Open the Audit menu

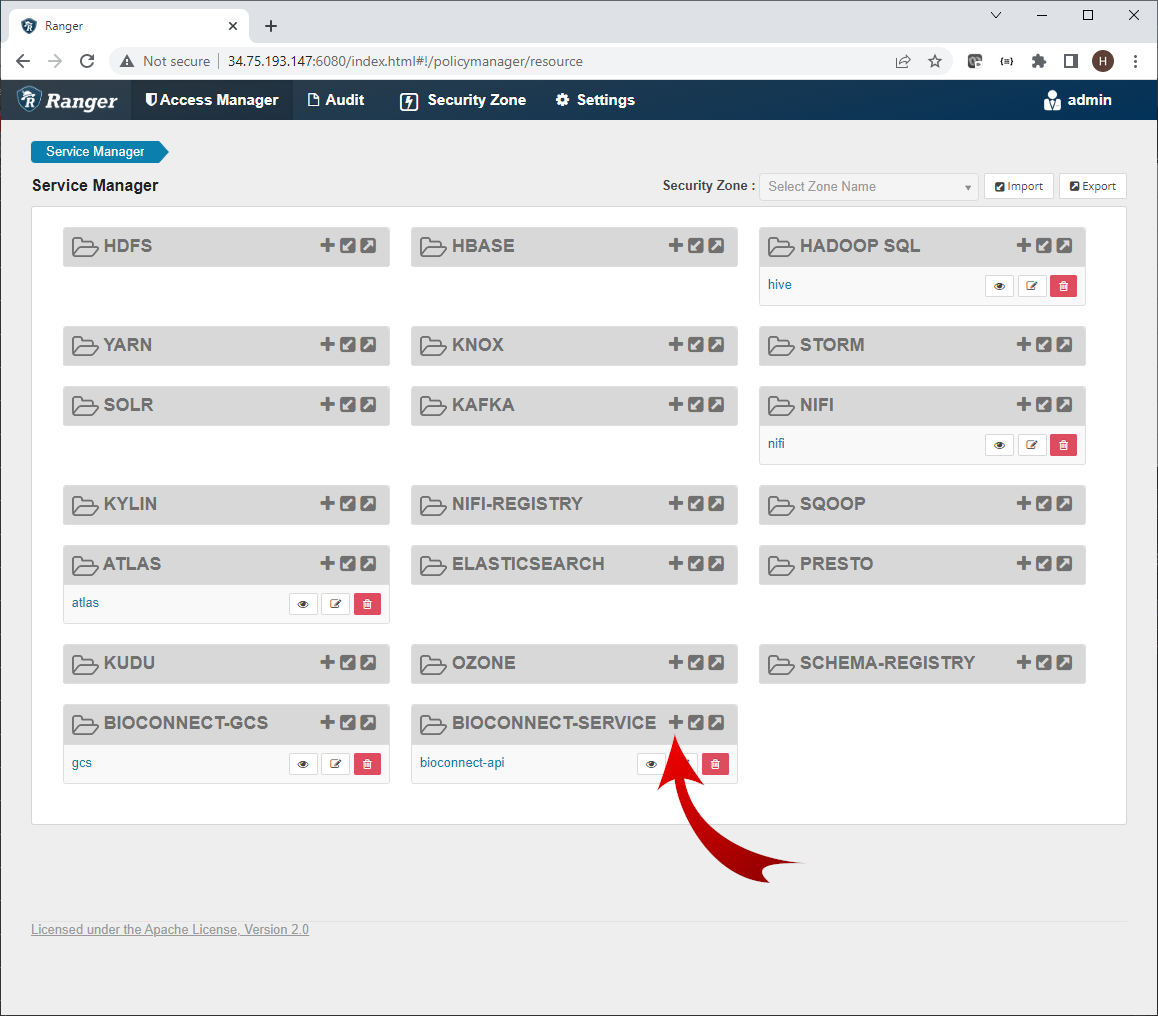coord(336,100)
